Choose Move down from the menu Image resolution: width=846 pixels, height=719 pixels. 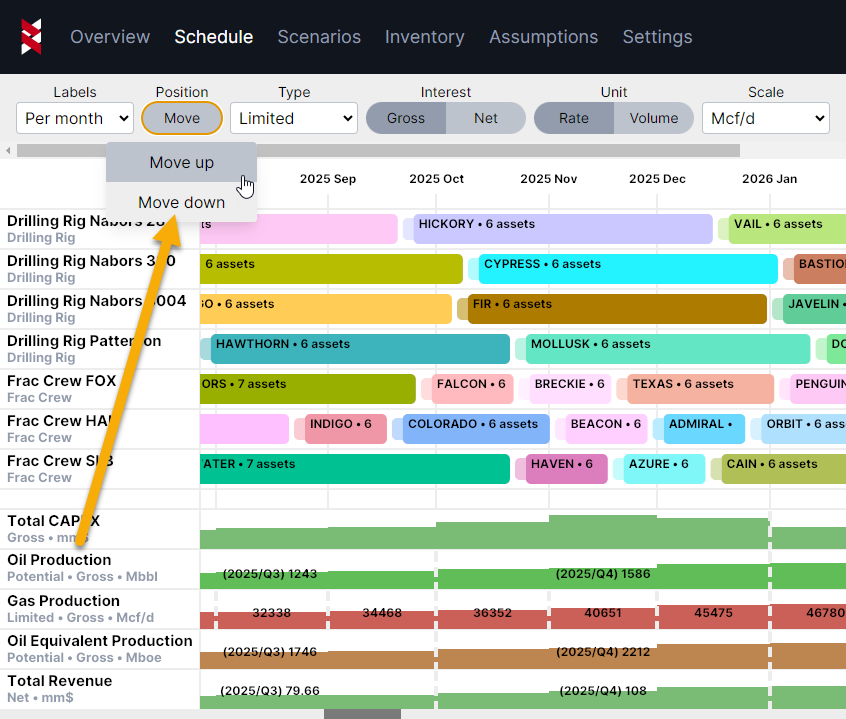pos(181,202)
